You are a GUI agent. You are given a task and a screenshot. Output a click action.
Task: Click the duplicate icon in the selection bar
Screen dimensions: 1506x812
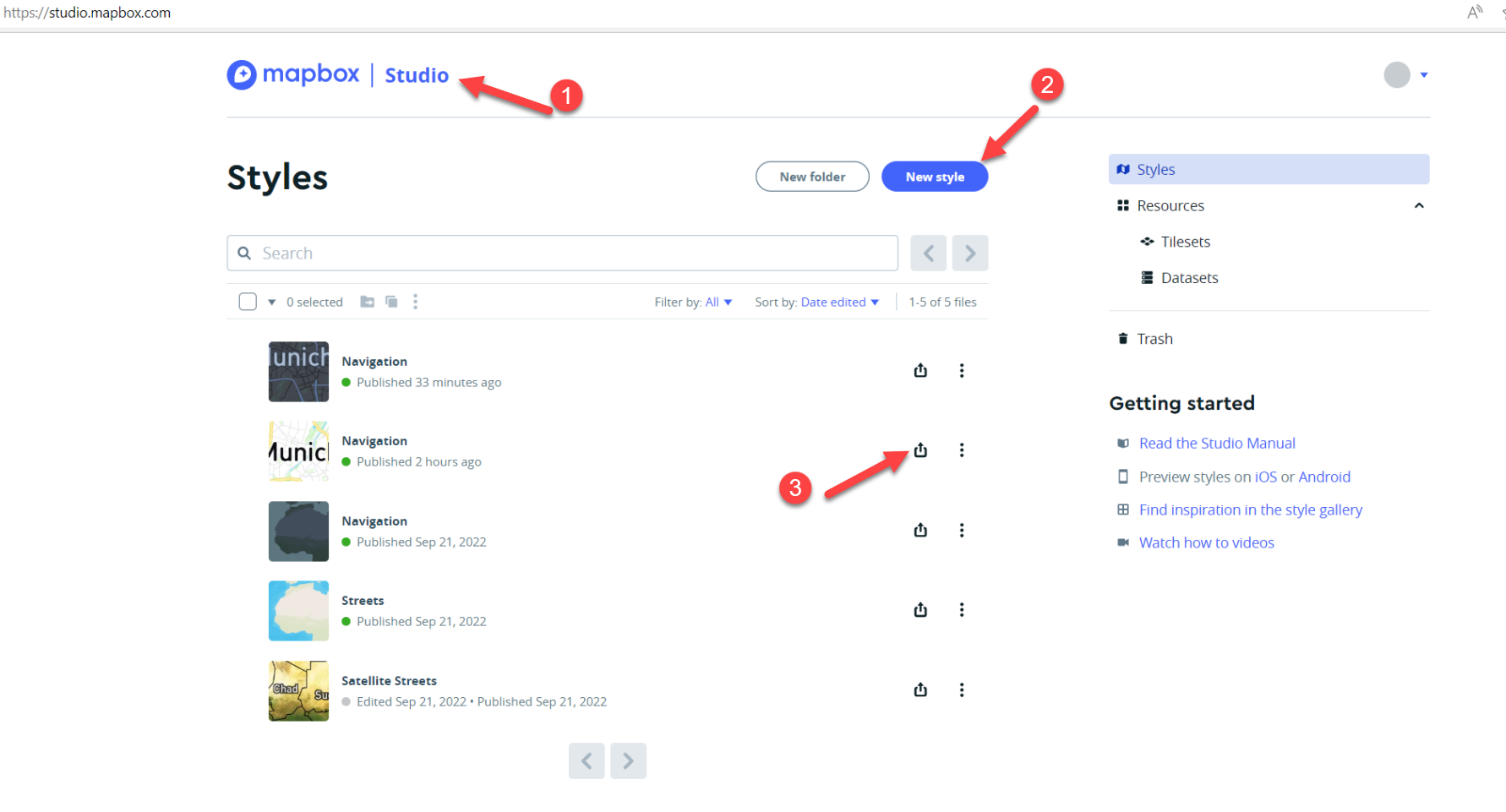pos(391,301)
